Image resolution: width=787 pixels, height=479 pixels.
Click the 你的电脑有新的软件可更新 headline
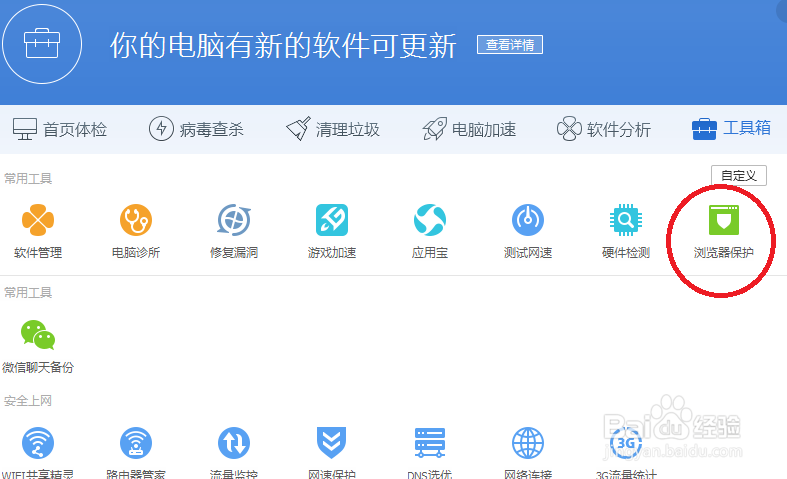pyautogui.click(x=283, y=45)
